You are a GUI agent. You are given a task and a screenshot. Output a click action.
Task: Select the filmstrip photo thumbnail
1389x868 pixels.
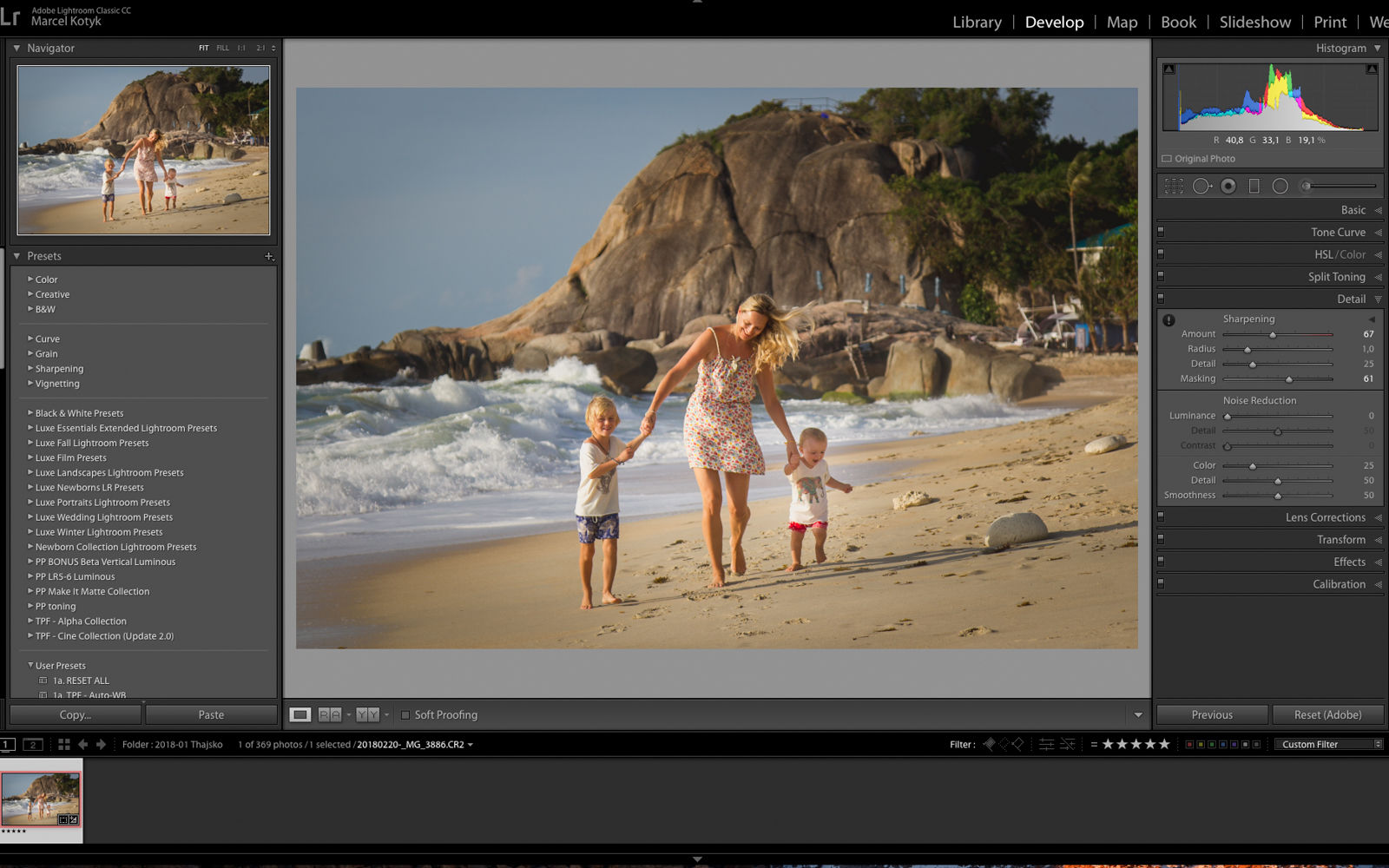41,799
